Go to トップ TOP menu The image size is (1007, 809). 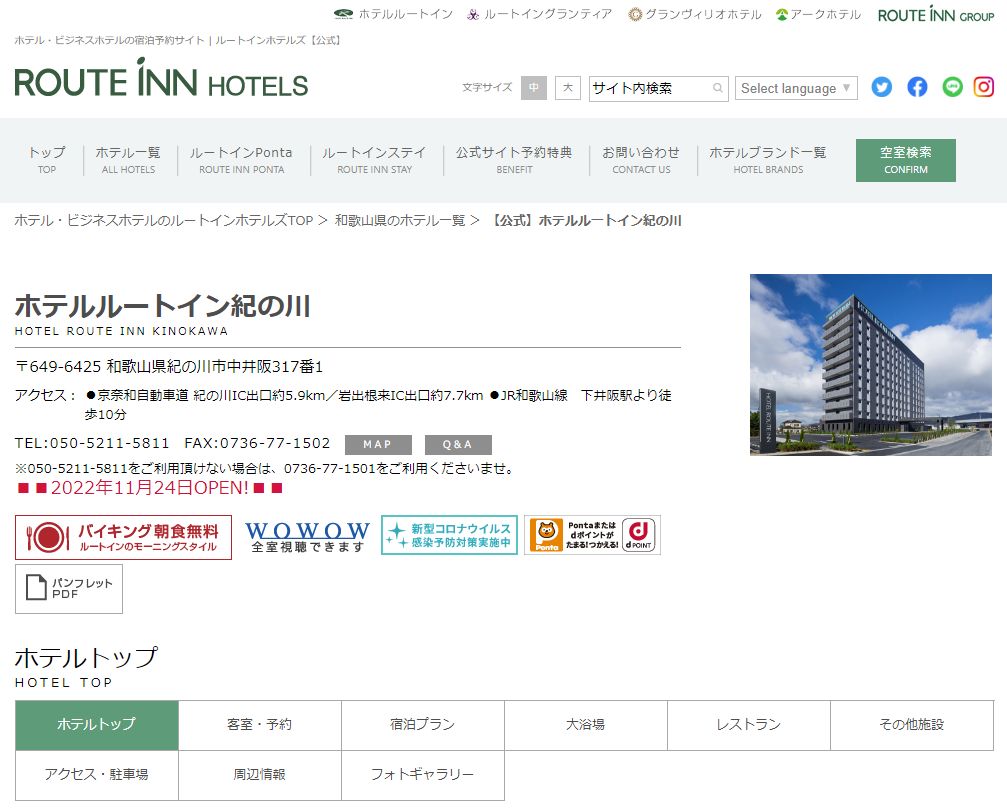(47, 160)
